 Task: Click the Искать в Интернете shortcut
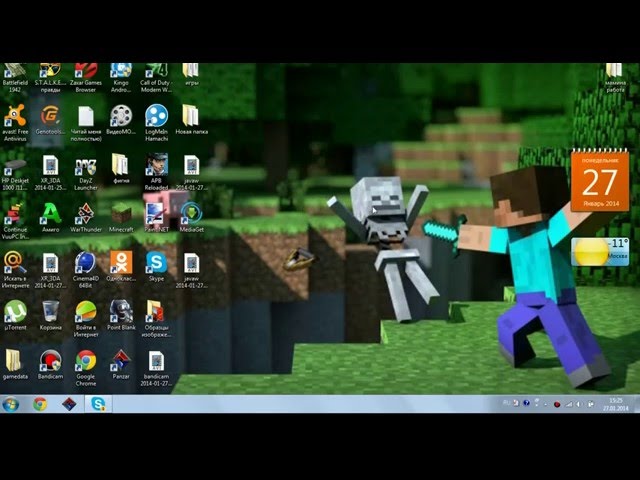pos(15,269)
